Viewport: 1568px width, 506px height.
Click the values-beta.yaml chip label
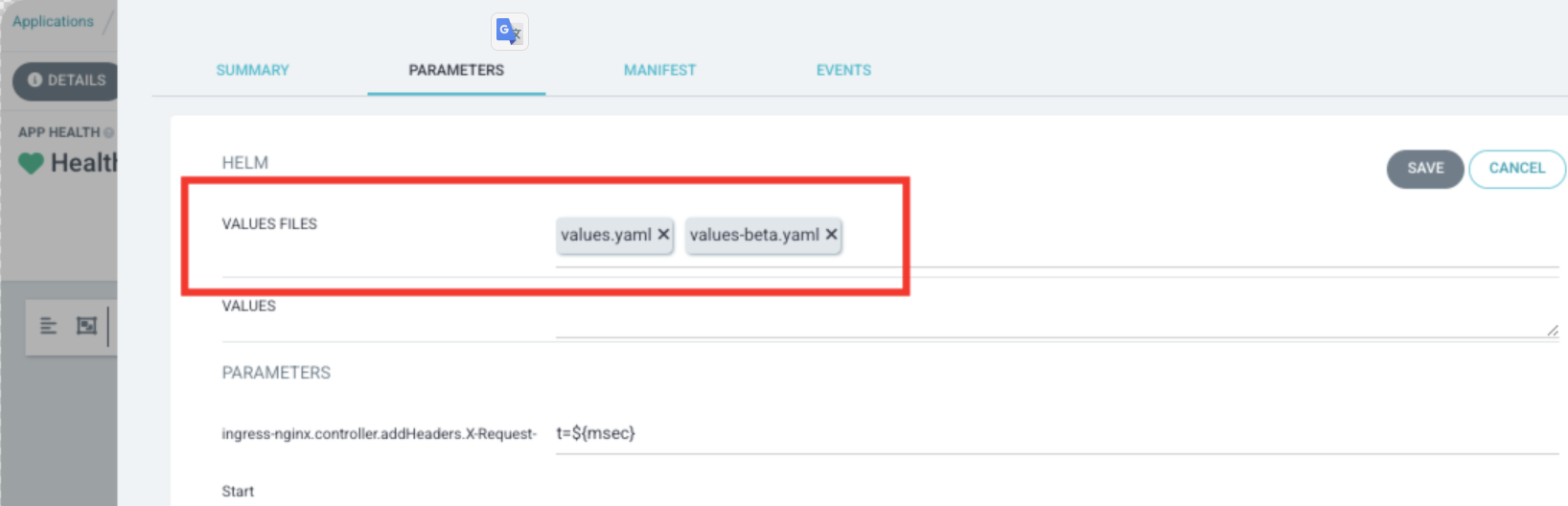pyautogui.click(x=753, y=235)
